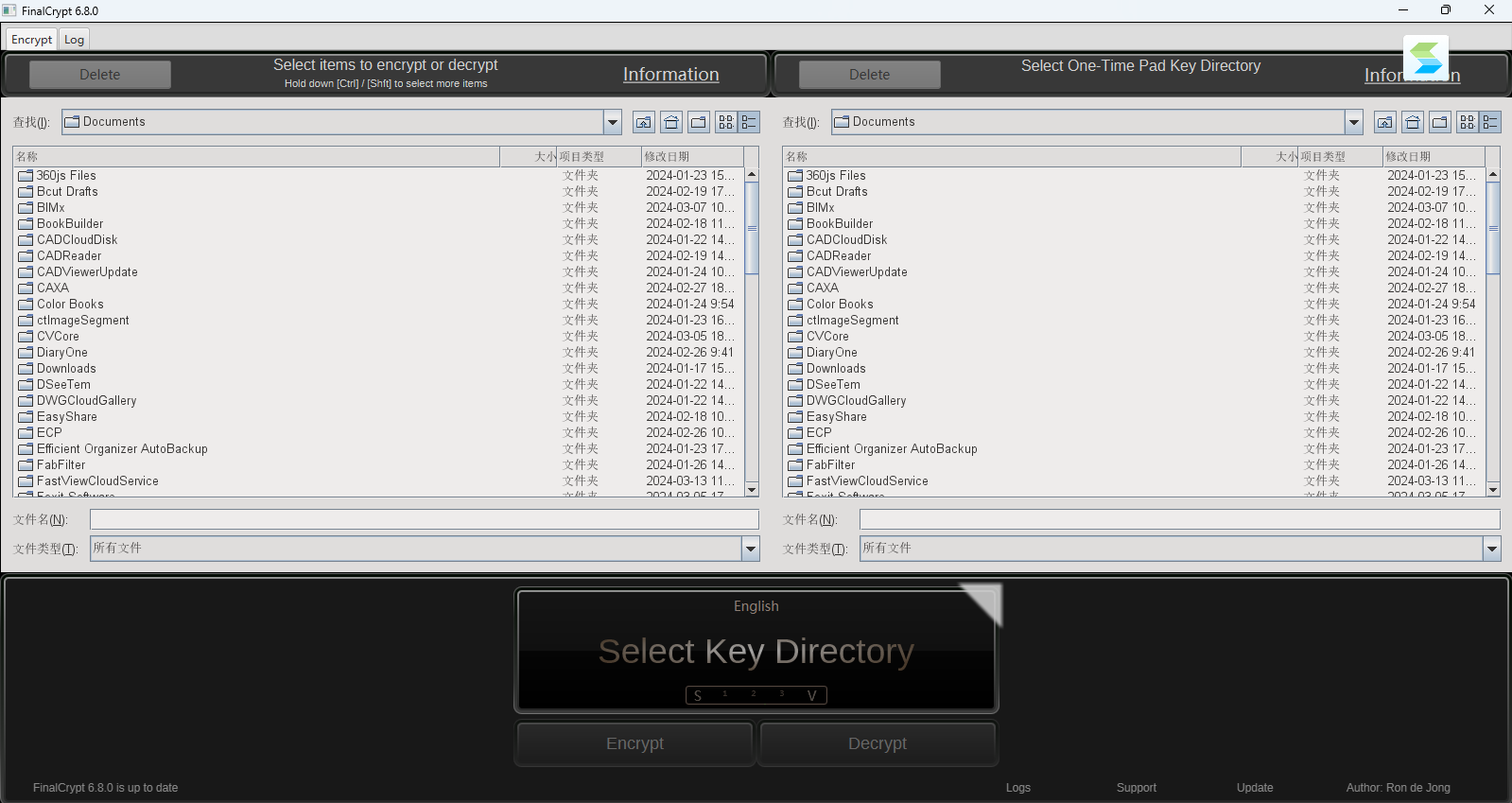Click folder icon of CADReader in right panel

[x=795, y=256]
